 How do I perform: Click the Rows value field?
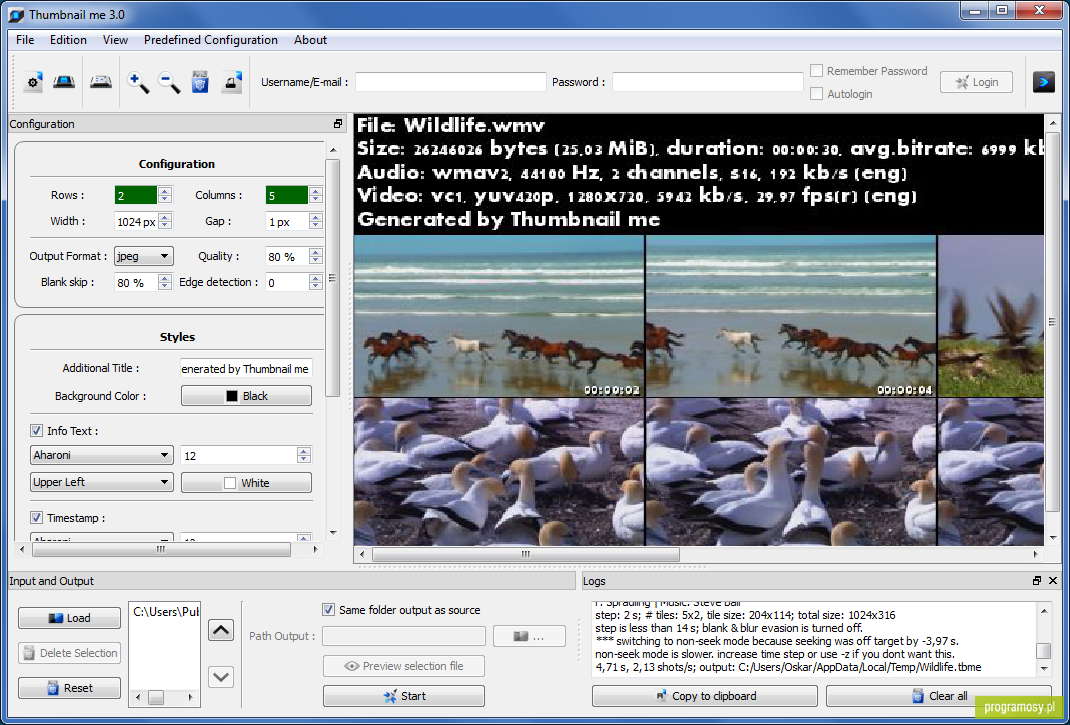pyautogui.click(x=136, y=195)
